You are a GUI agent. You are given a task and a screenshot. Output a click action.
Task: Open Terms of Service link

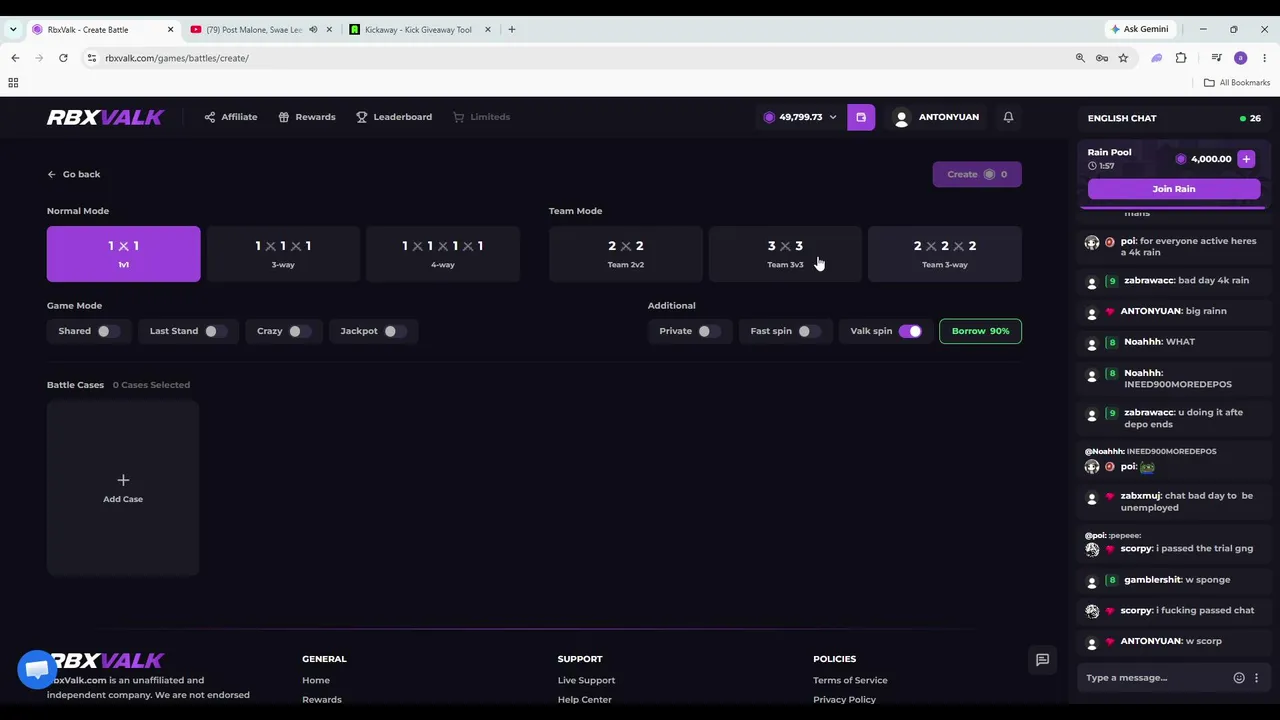pos(850,680)
